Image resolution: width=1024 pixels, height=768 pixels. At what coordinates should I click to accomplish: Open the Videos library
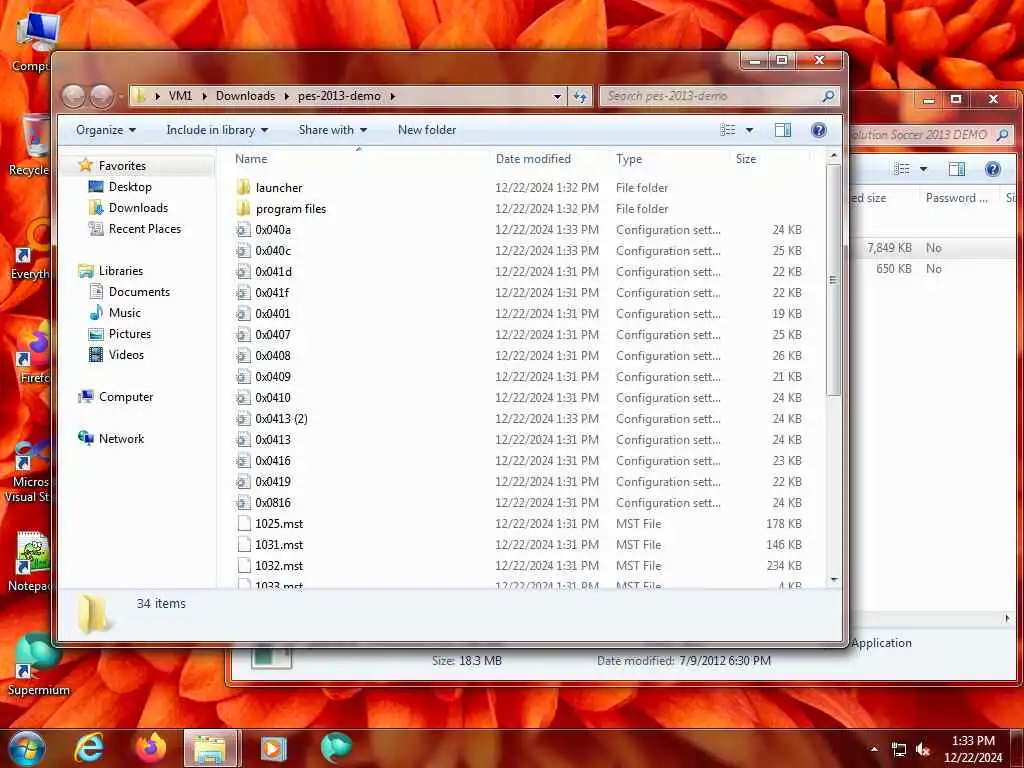tap(125, 355)
